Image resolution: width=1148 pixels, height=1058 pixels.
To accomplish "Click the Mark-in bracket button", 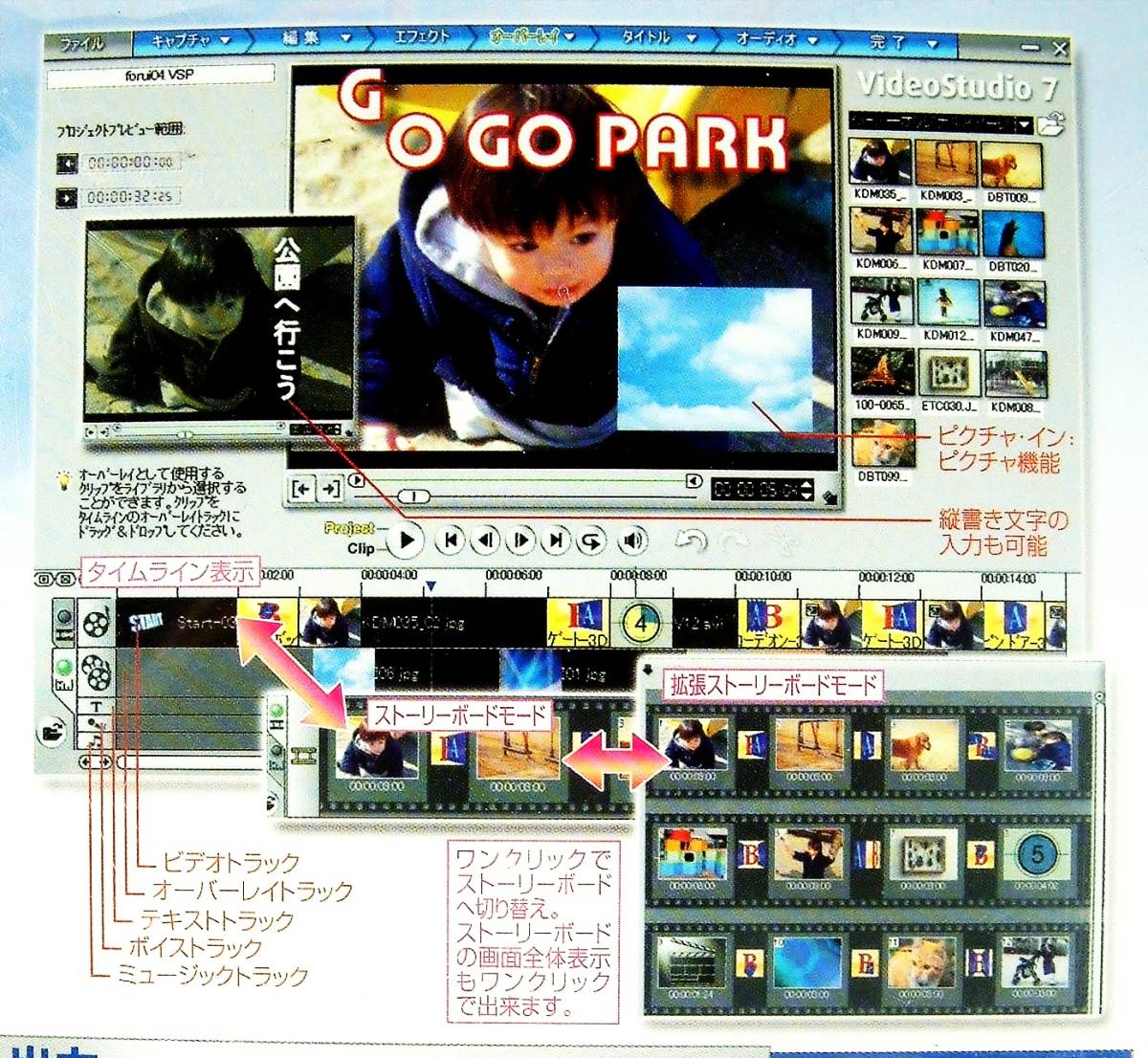I will (302, 489).
